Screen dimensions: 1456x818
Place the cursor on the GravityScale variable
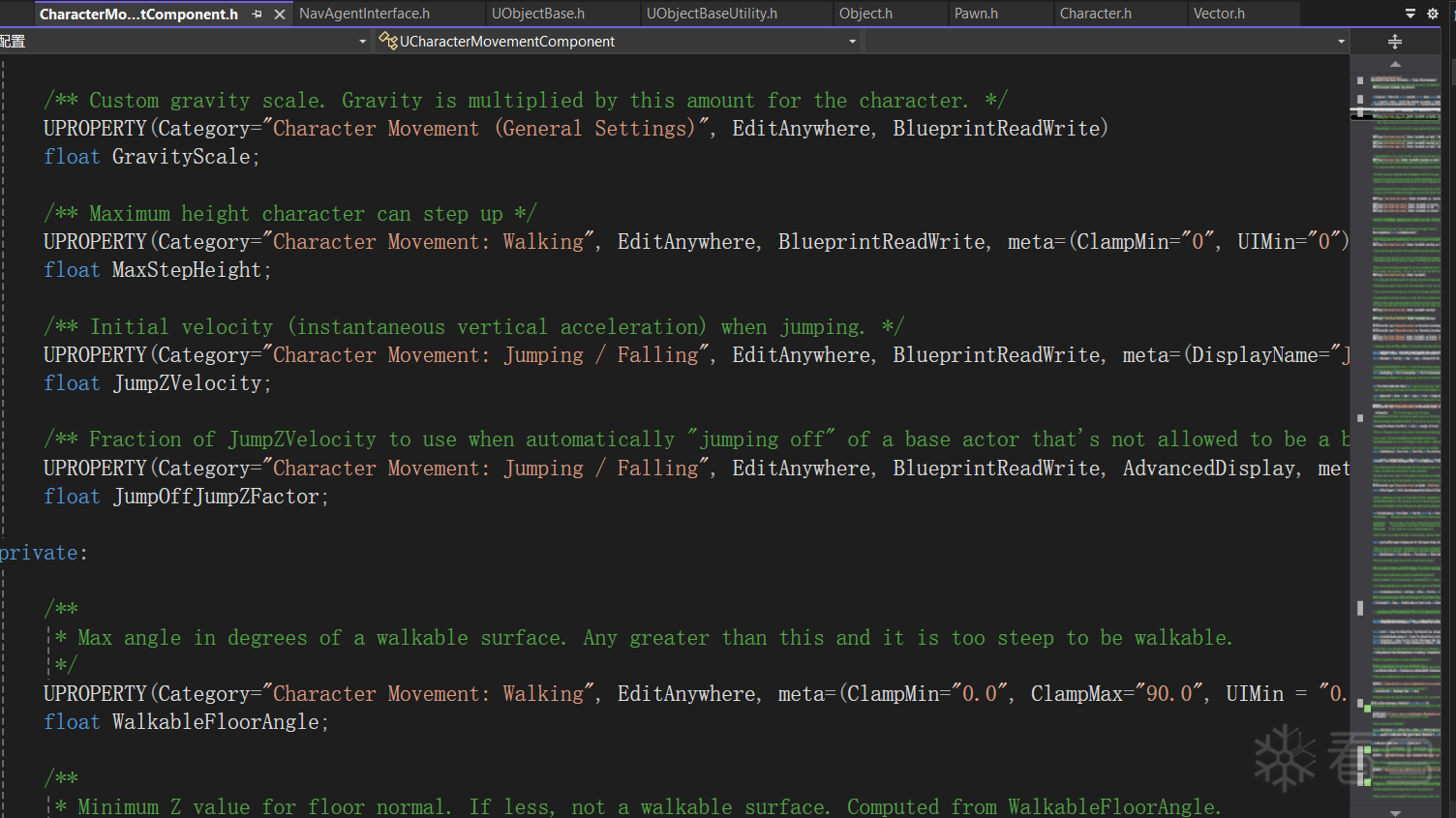[x=180, y=157]
